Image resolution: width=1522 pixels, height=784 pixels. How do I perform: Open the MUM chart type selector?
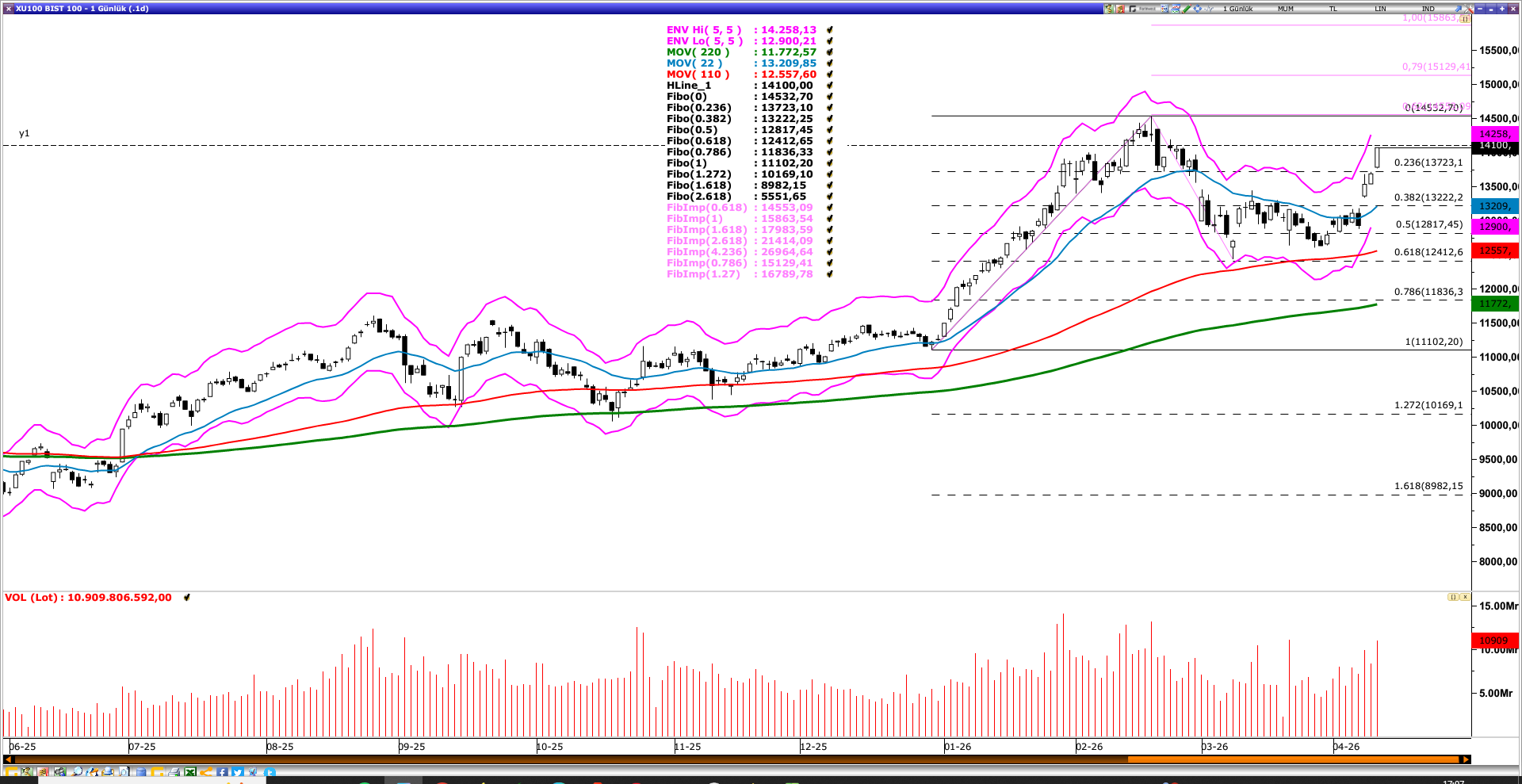click(x=1286, y=8)
